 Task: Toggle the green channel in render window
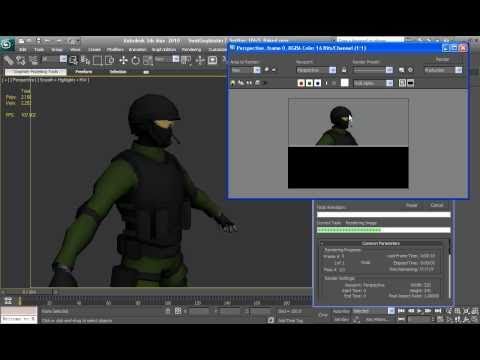309,83
